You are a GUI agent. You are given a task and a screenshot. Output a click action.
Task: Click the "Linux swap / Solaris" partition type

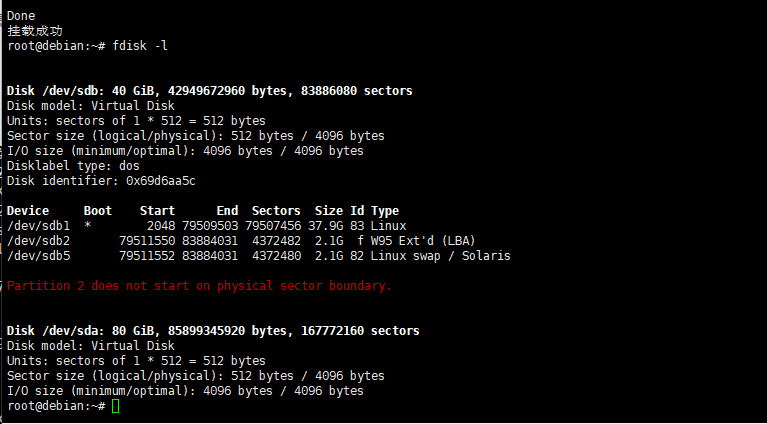[x=440, y=256]
